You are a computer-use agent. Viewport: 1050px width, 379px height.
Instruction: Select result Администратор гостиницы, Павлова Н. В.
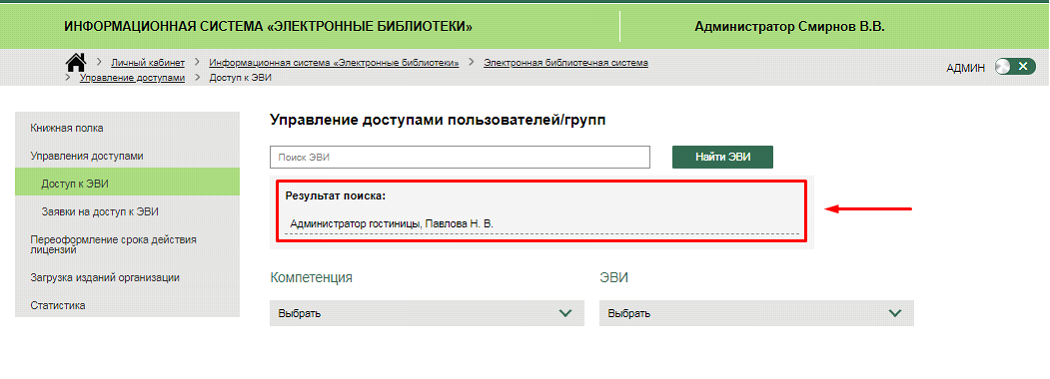(x=392, y=223)
